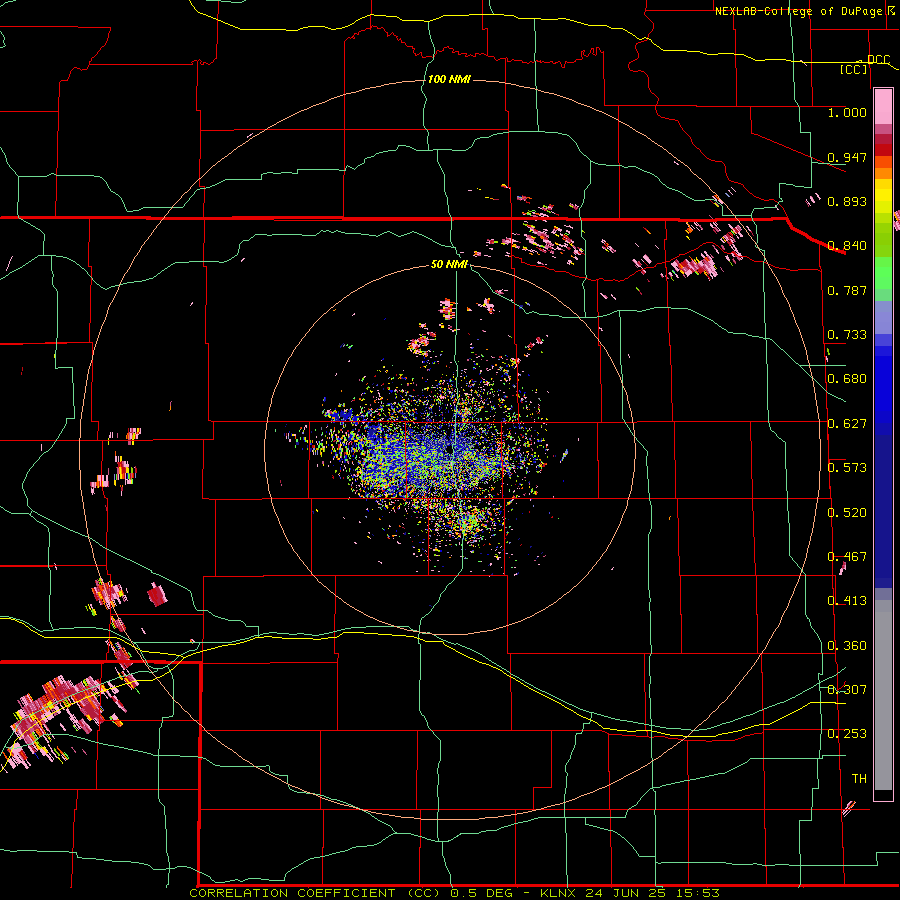Pick the 0.413 scale value

tap(847, 601)
